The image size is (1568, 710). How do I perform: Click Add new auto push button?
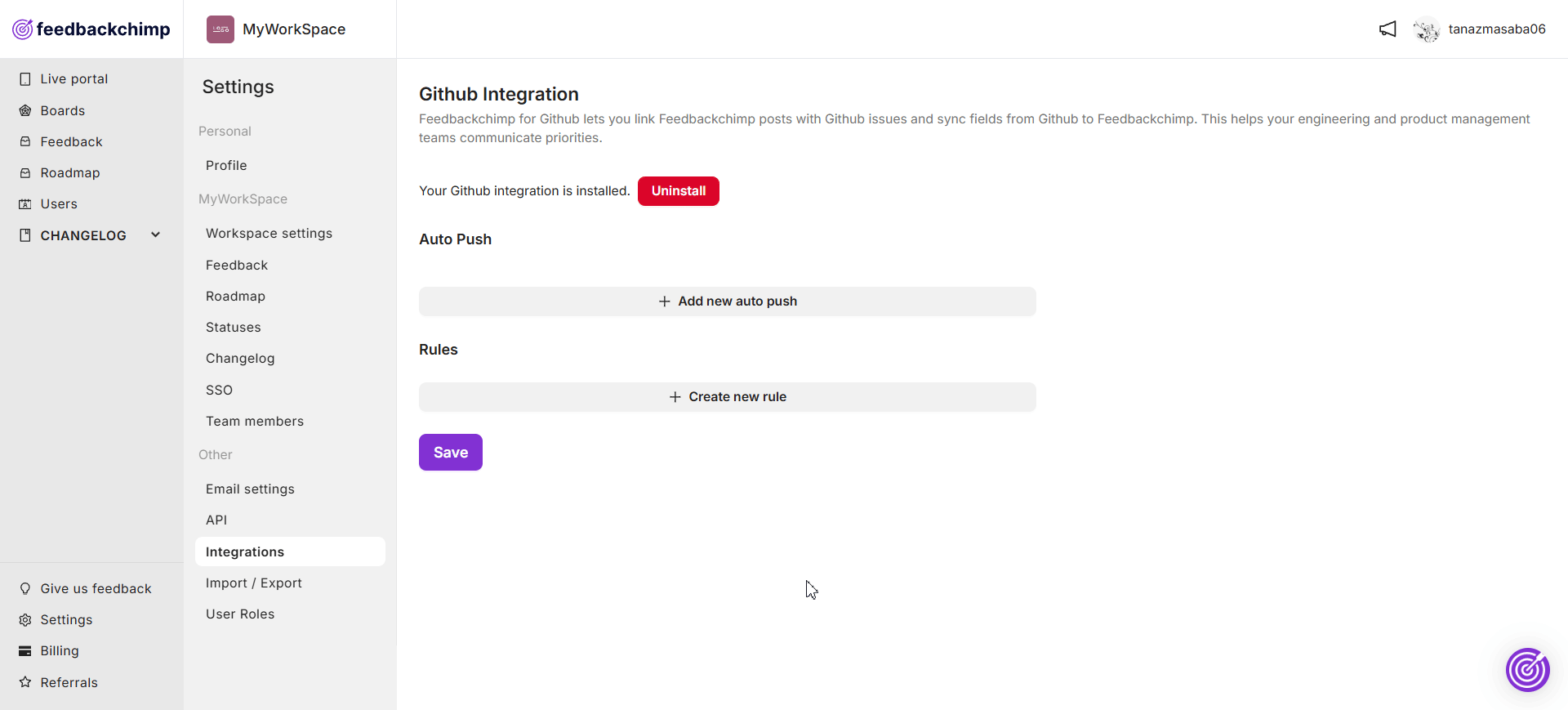[x=728, y=301]
